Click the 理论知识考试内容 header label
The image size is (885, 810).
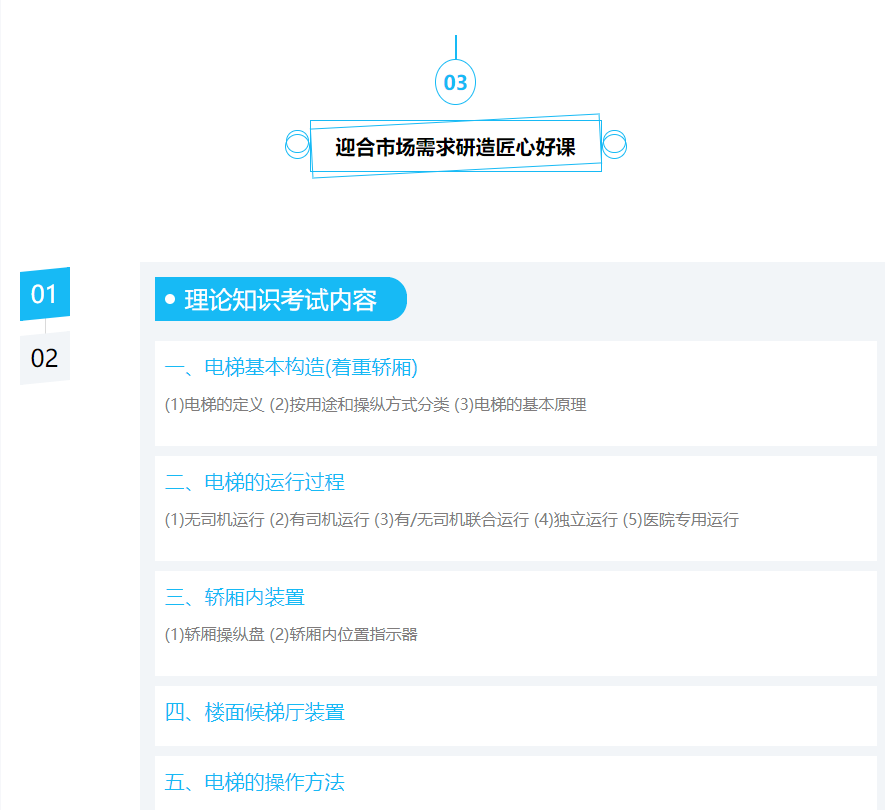click(x=280, y=300)
